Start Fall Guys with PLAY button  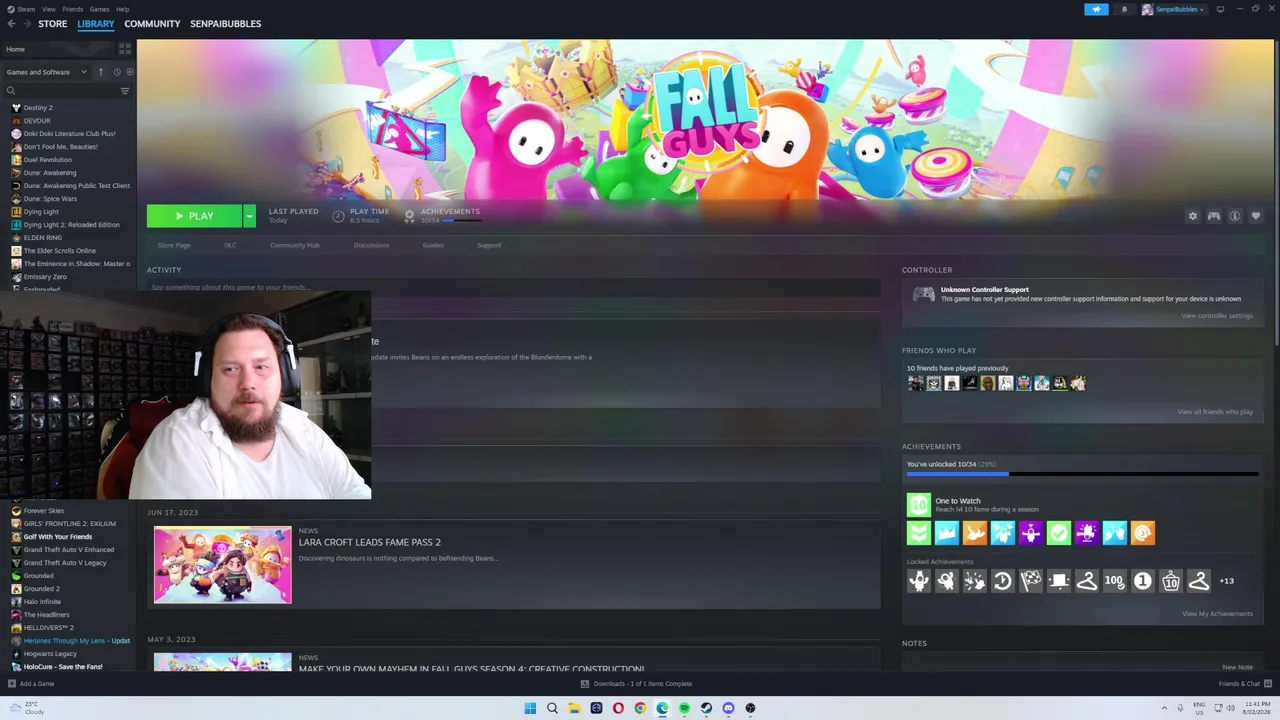click(194, 216)
